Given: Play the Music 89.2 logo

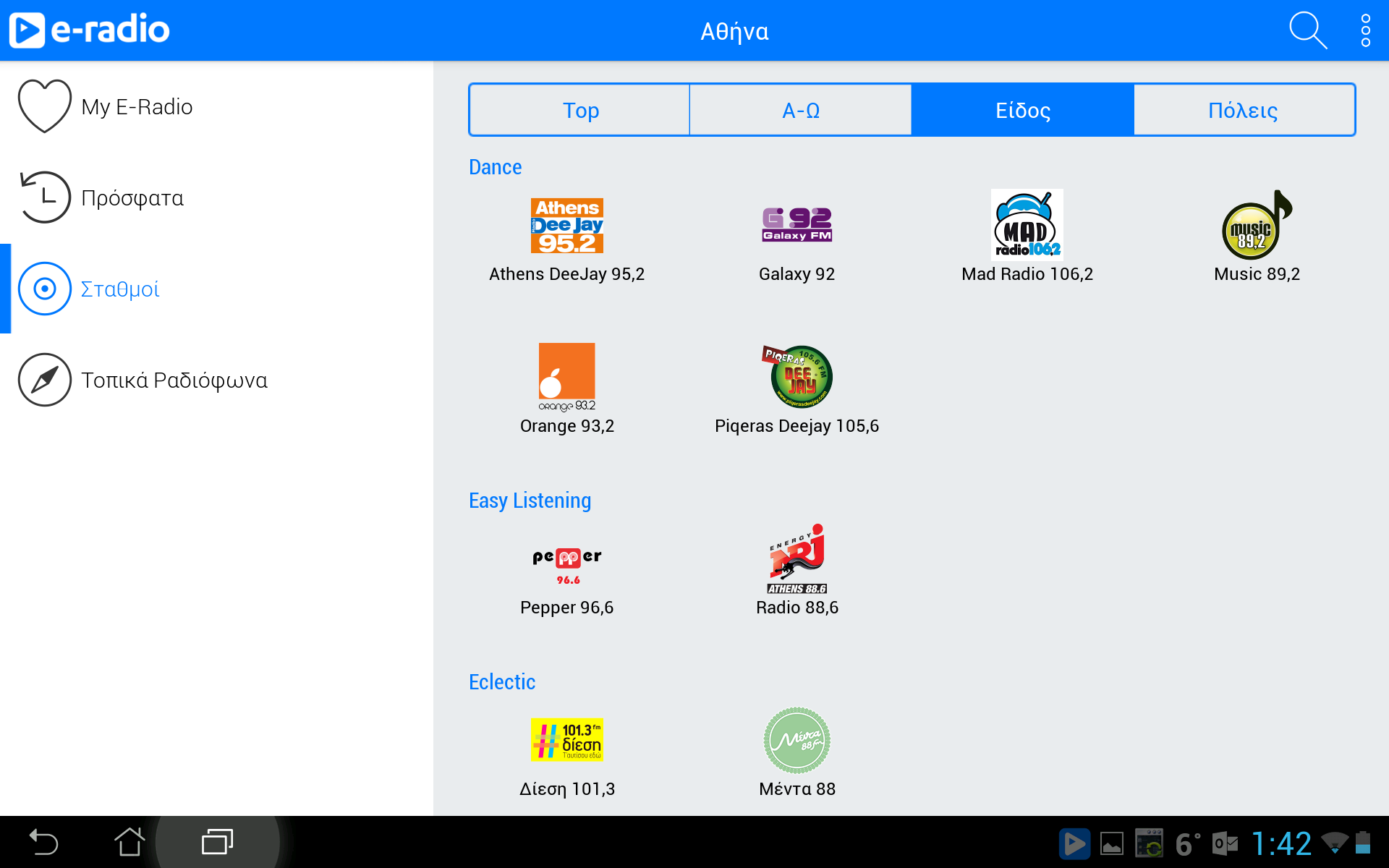Looking at the screenshot, I should (x=1257, y=225).
